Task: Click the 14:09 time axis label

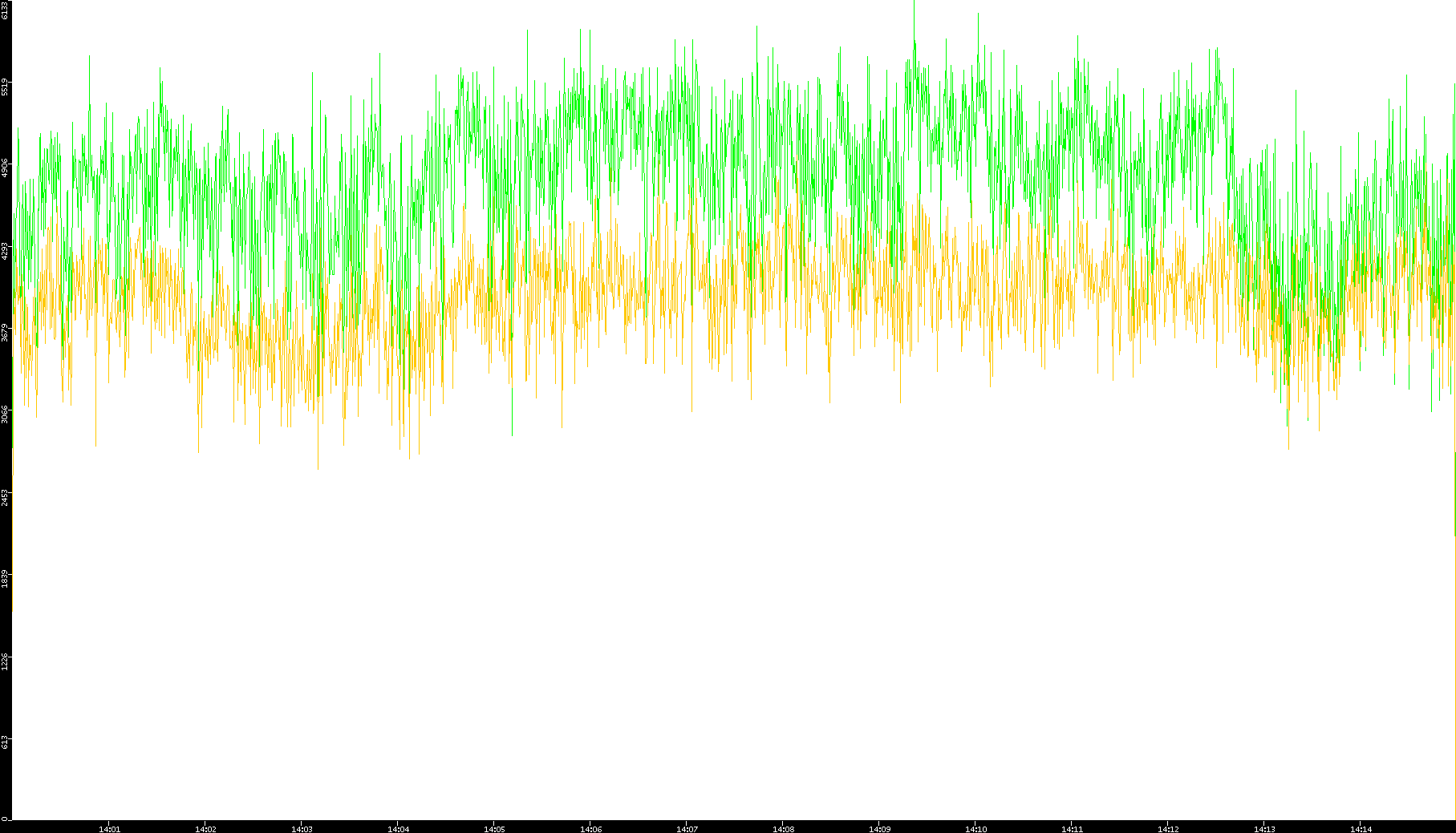Action: click(879, 828)
